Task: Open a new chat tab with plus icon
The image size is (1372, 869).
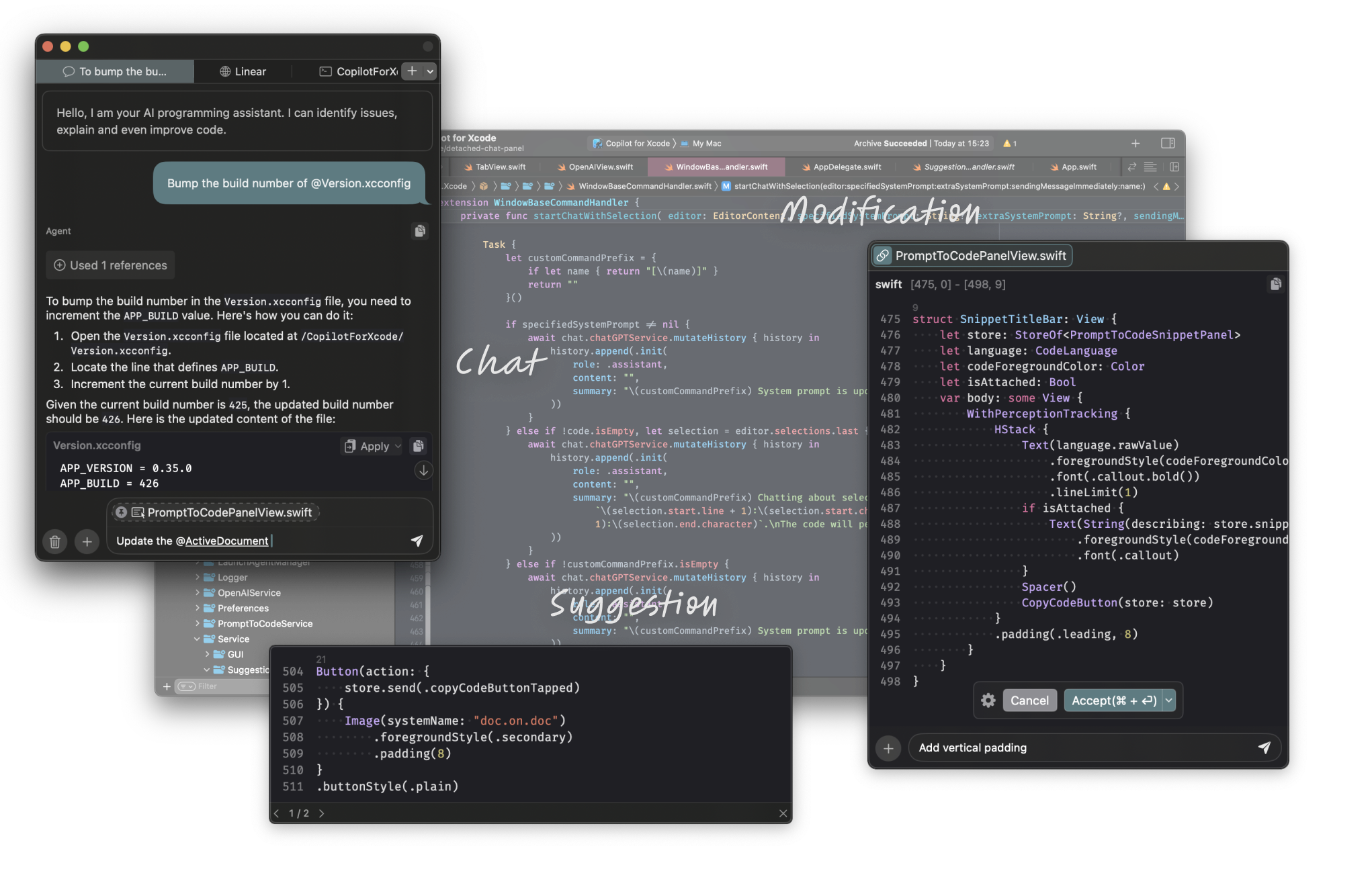Action: tap(411, 71)
